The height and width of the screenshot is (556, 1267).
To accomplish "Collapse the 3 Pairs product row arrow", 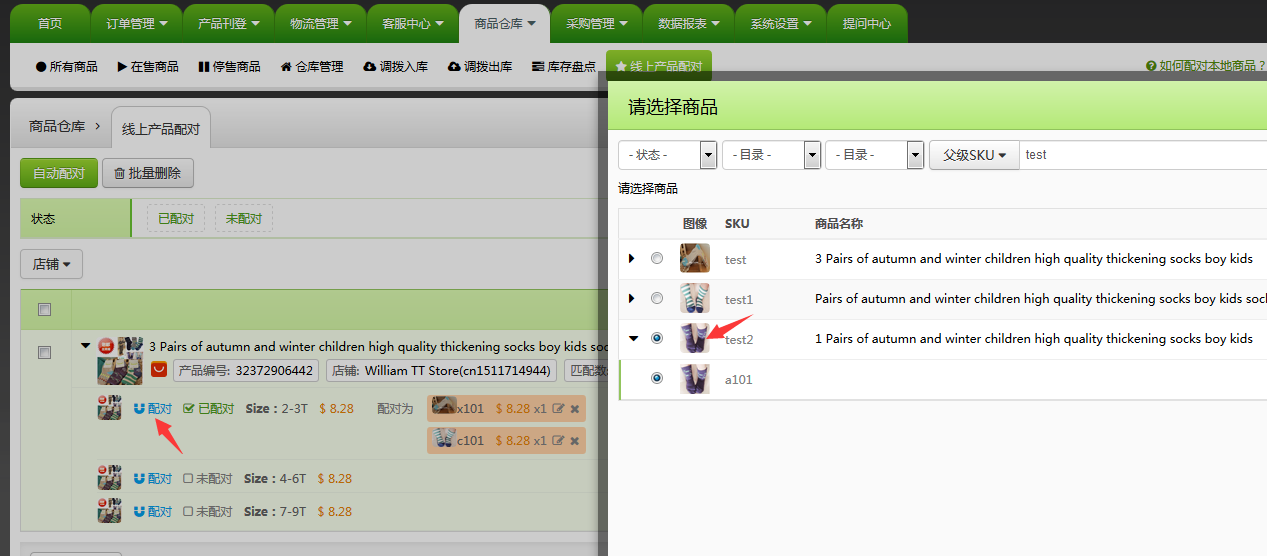I will [x=85, y=346].
